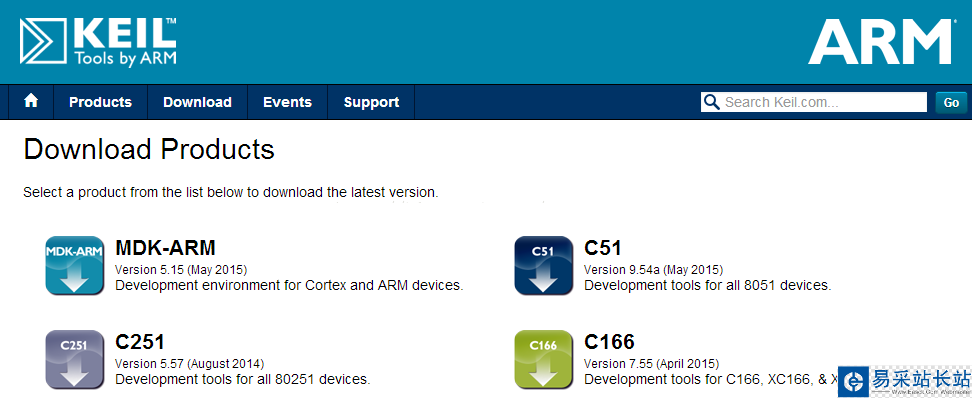
Task: Click the ARM logo in header
Action: (x=880, y=41)
